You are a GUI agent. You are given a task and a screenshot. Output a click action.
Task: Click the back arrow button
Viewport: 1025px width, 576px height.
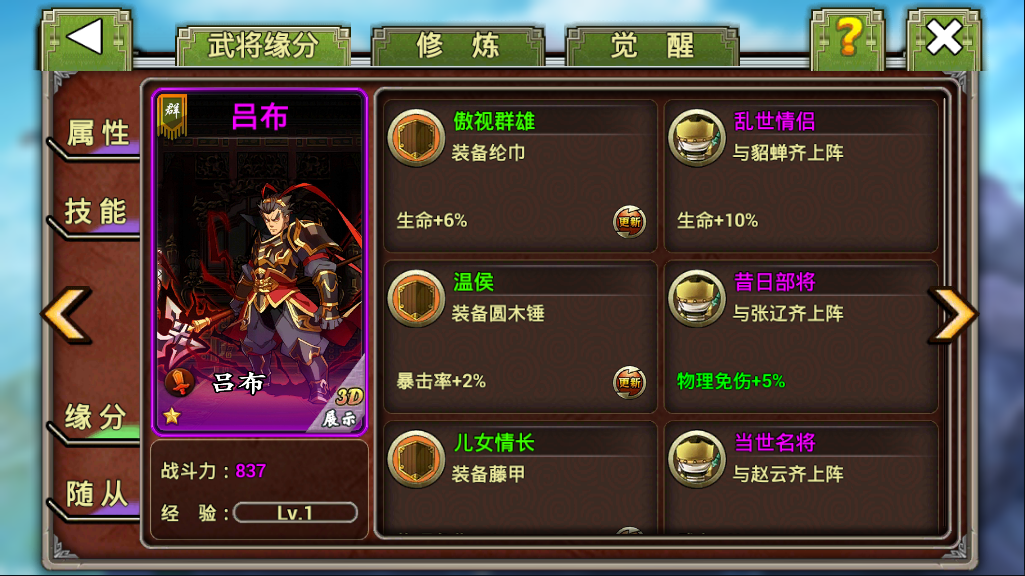[x=86, y=38]
